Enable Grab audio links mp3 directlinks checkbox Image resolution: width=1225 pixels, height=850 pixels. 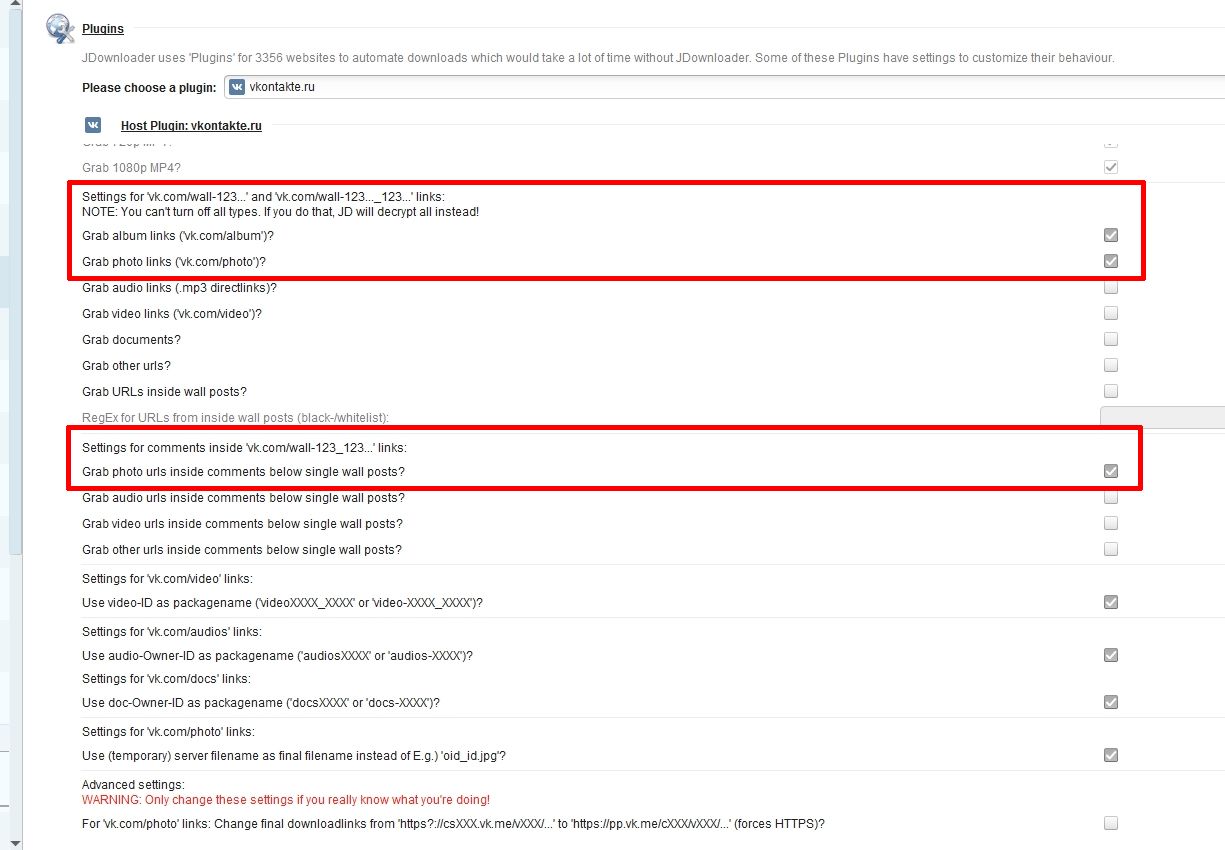click(x=1110, y=287)
